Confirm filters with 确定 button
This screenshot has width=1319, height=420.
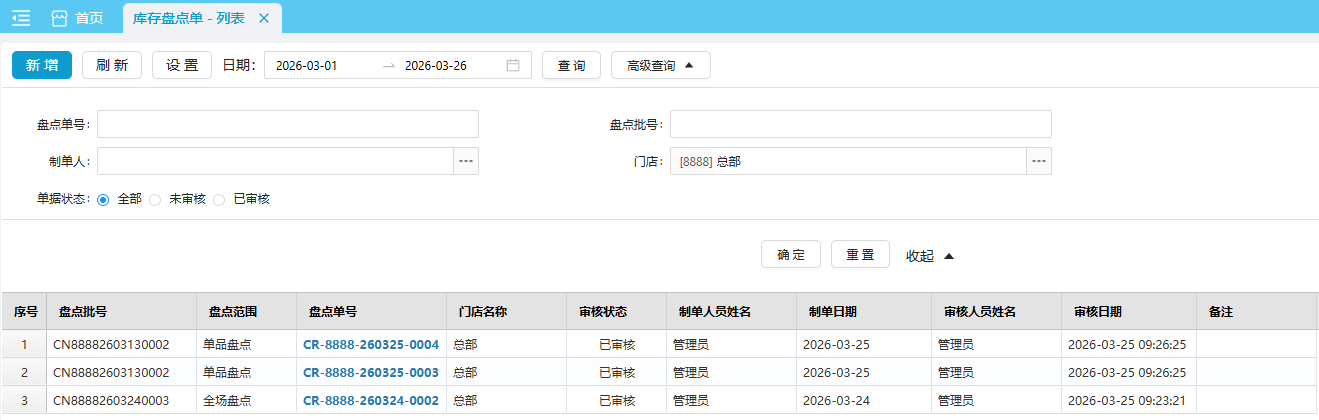pos(791,255)
